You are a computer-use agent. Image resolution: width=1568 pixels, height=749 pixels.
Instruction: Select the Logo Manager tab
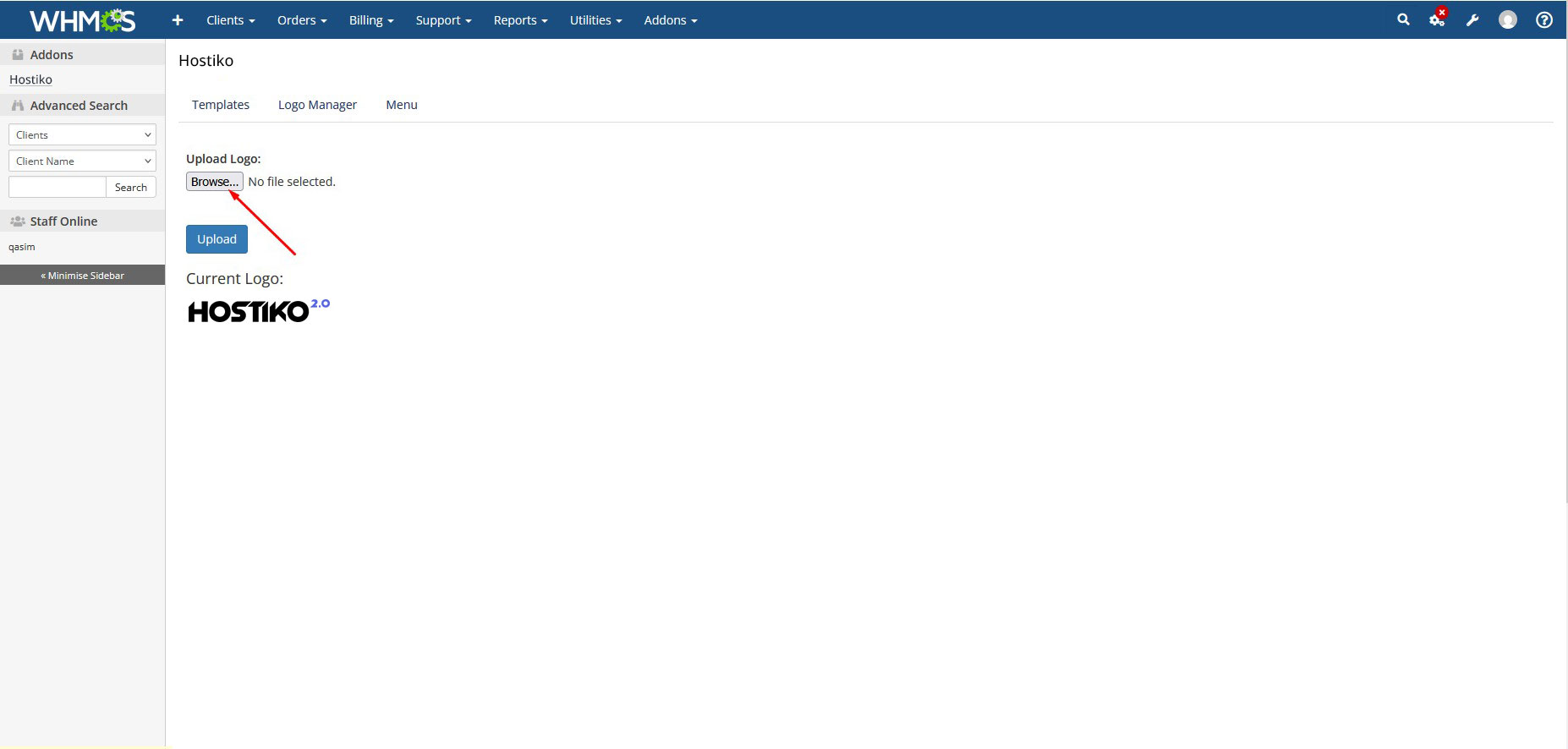(317, 105)
